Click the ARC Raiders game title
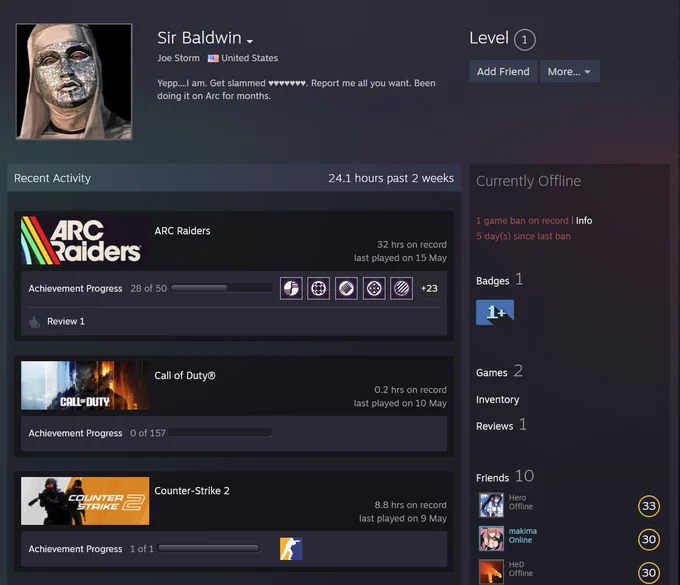 point(182,231)
